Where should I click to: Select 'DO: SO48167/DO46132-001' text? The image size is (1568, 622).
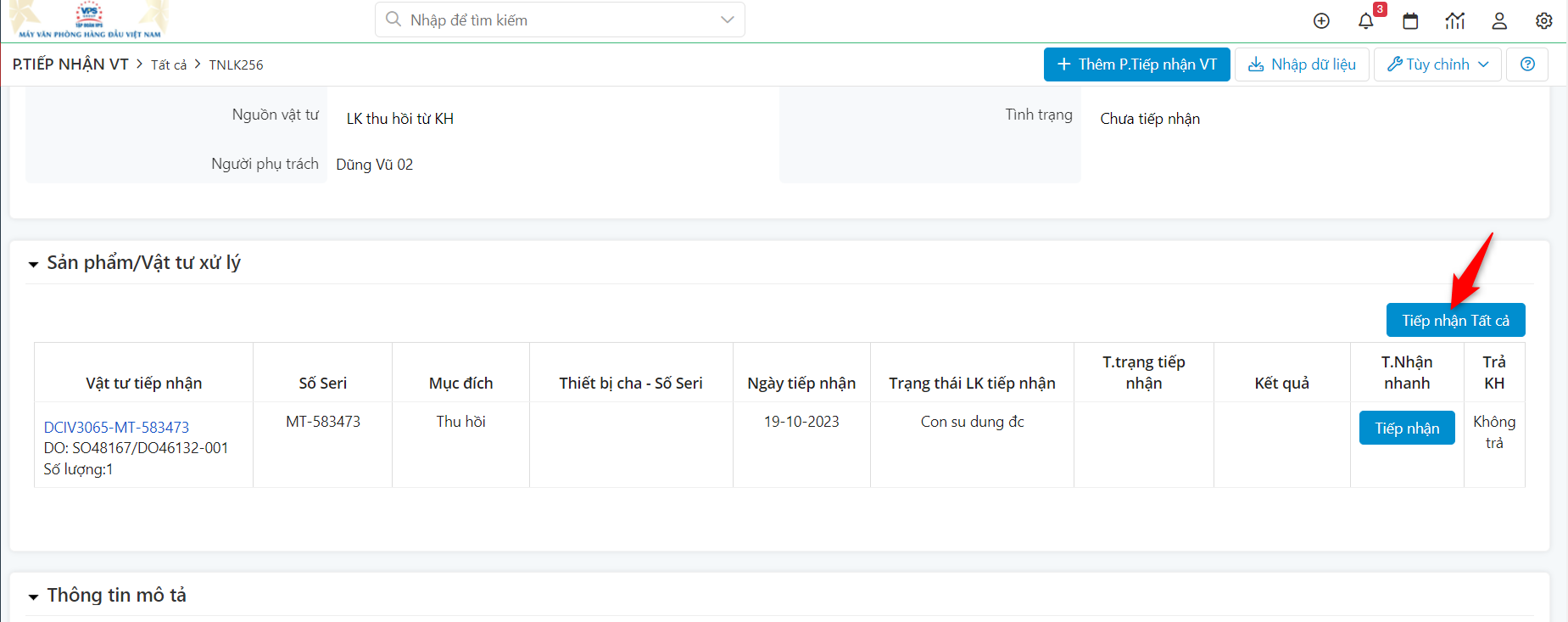coord(136,448)
